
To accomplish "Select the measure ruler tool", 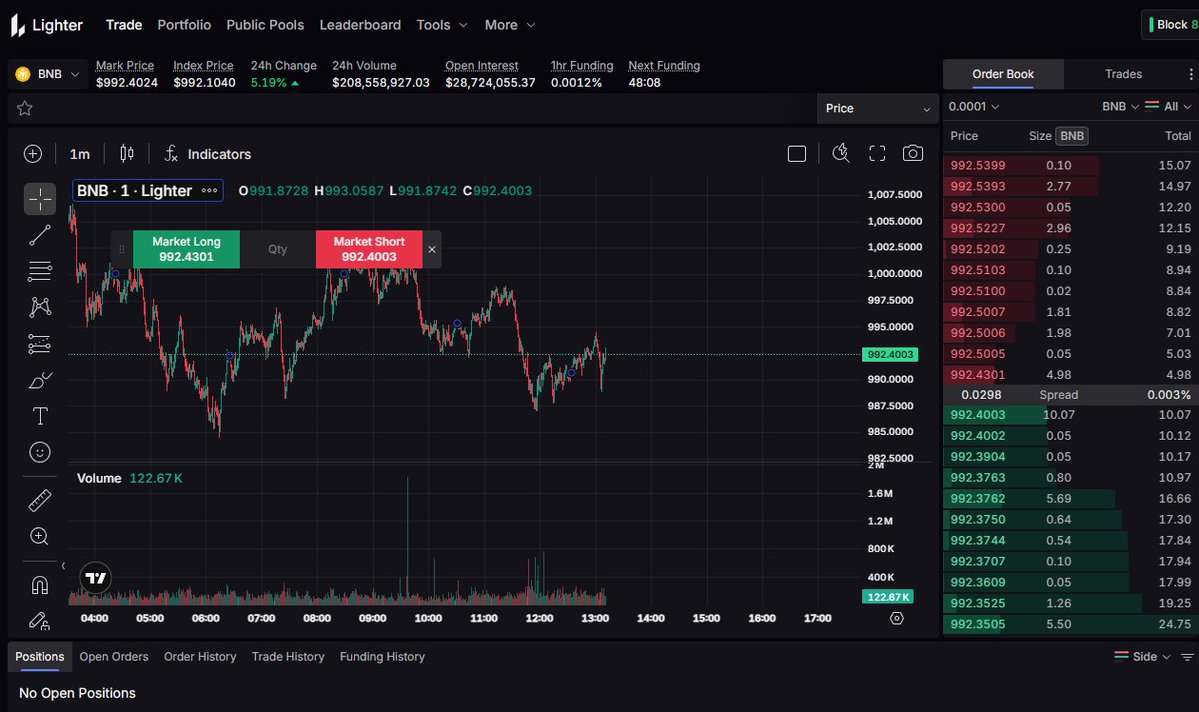I will pos(39,499).
